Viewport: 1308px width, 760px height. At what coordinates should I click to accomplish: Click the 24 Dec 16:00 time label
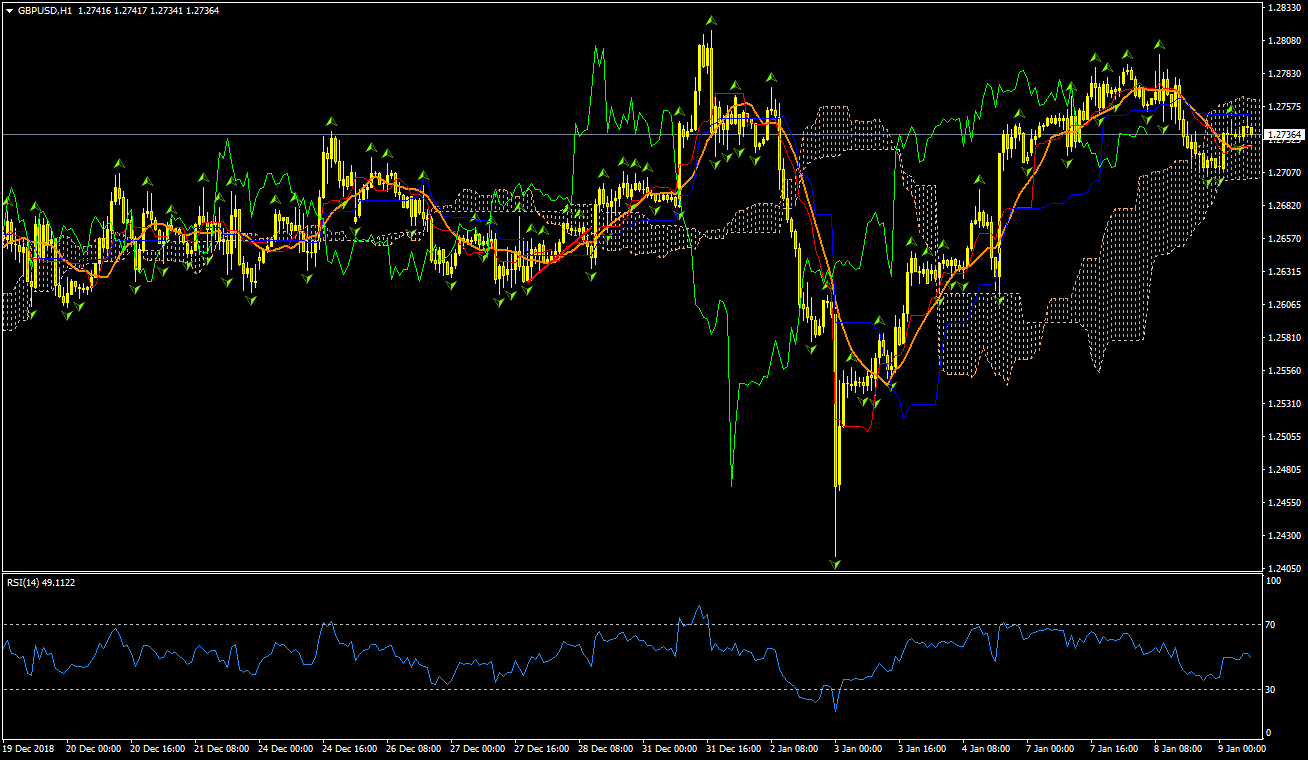coord(349,748)
